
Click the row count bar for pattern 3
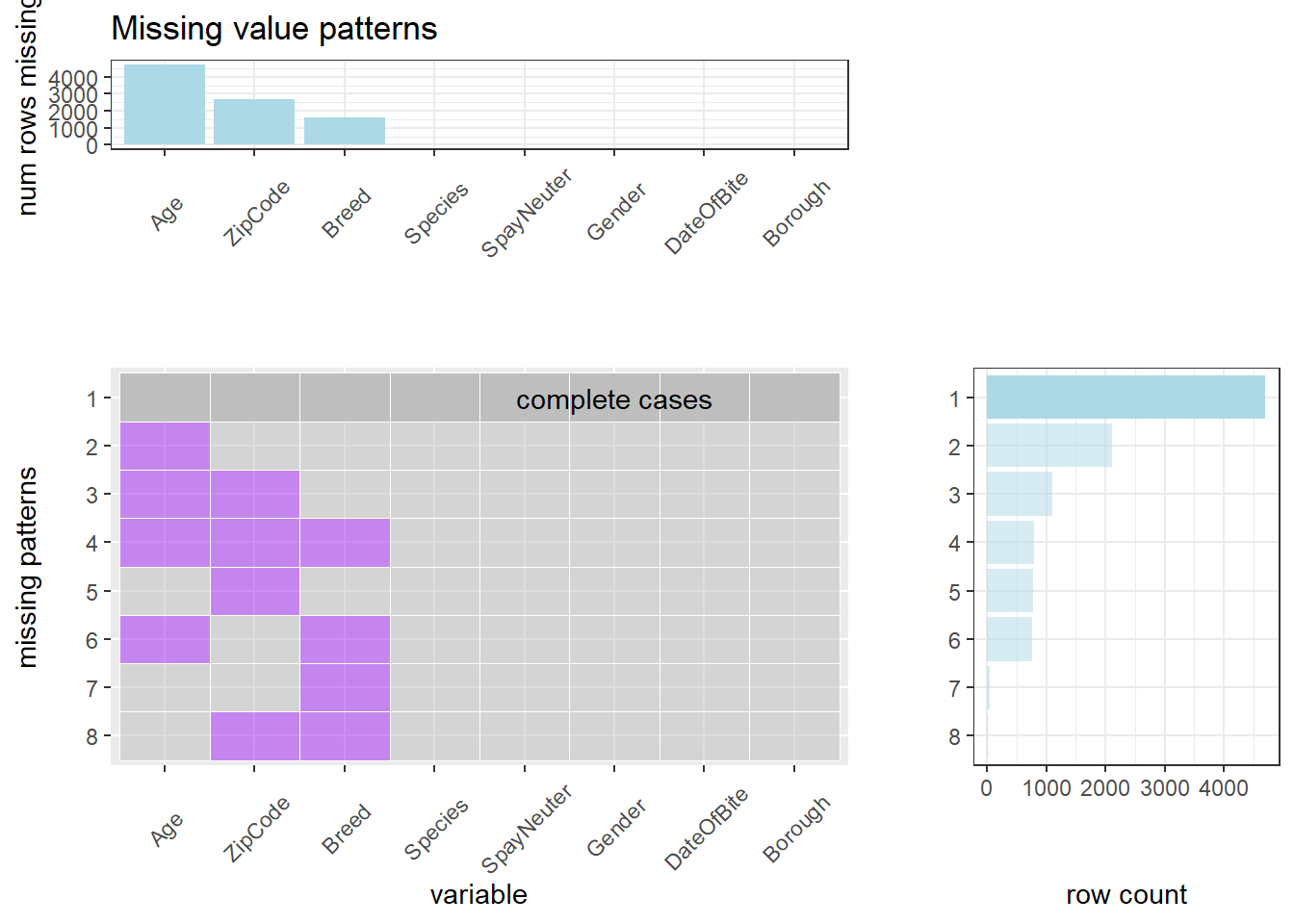point(1019,494)
